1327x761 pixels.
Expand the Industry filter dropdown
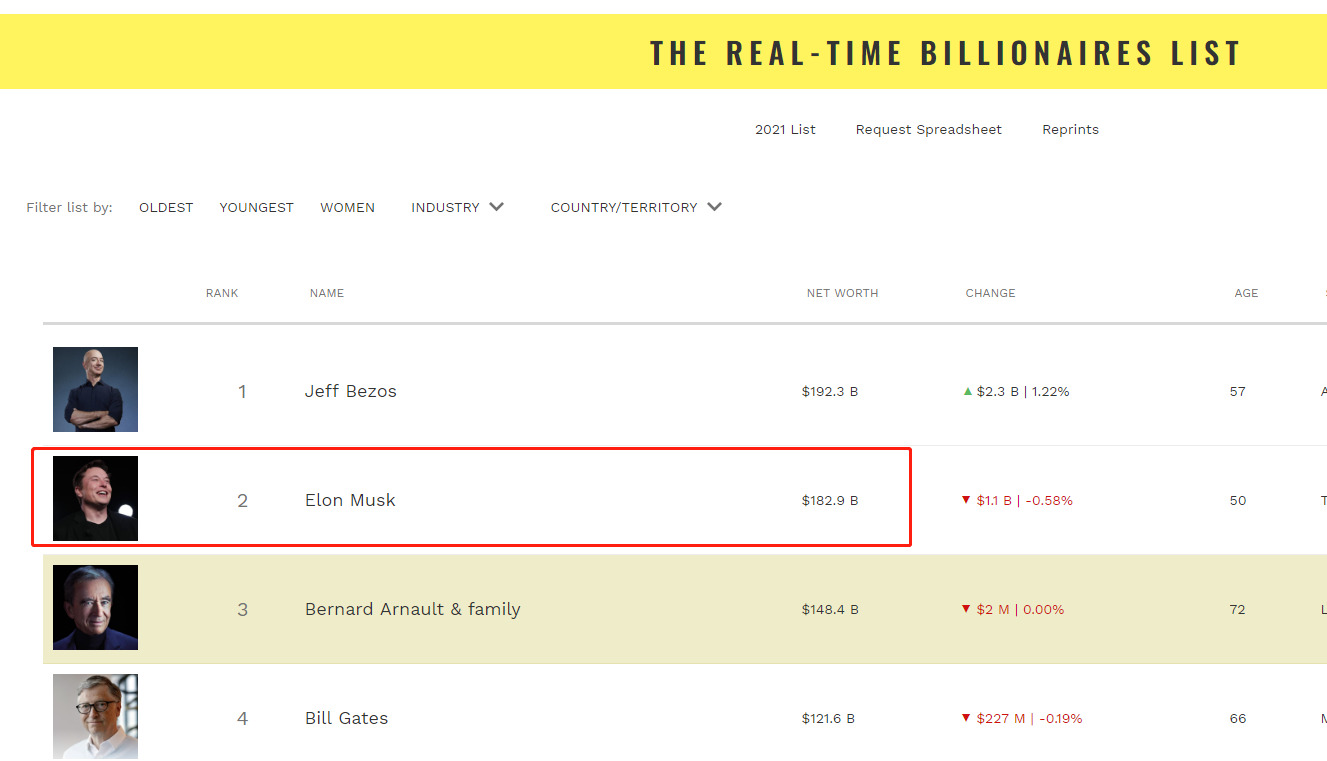[457, 207]
